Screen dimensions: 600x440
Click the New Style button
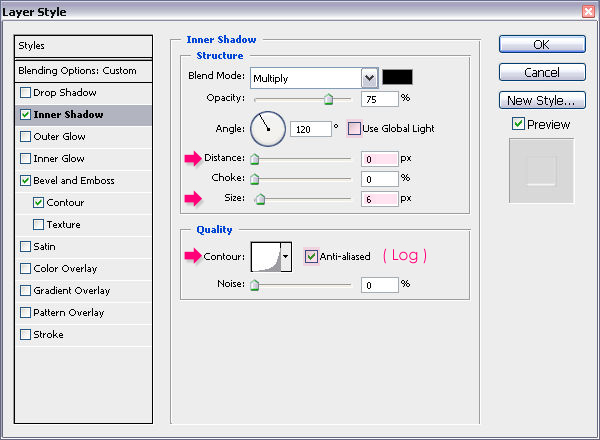pos(541,100)
